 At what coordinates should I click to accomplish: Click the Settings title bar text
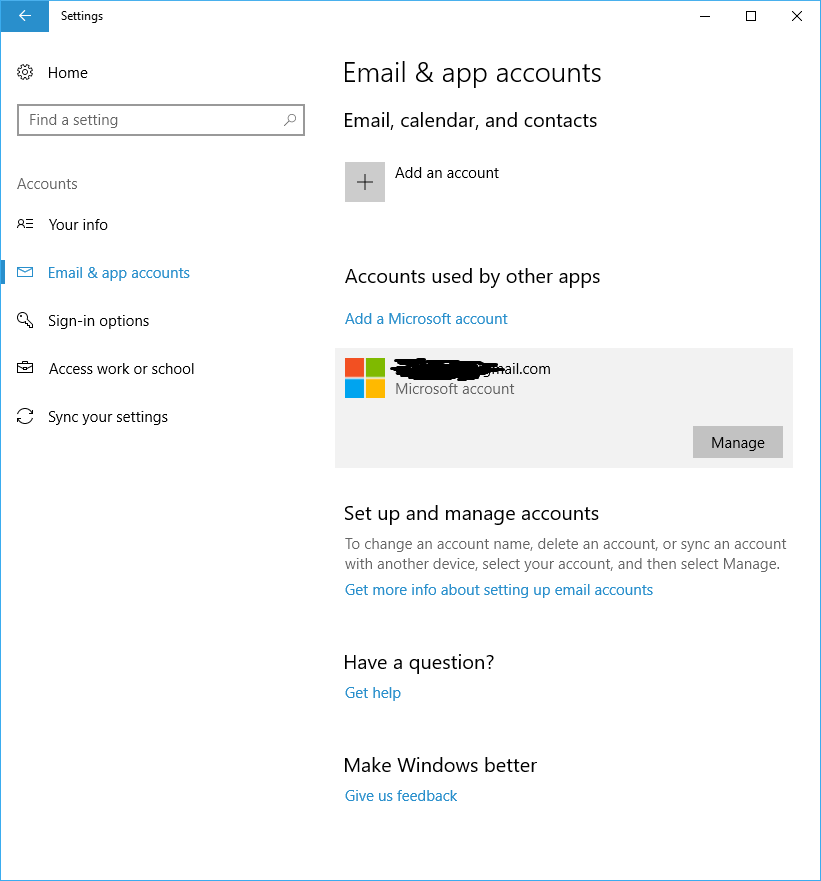pos(81,16)
